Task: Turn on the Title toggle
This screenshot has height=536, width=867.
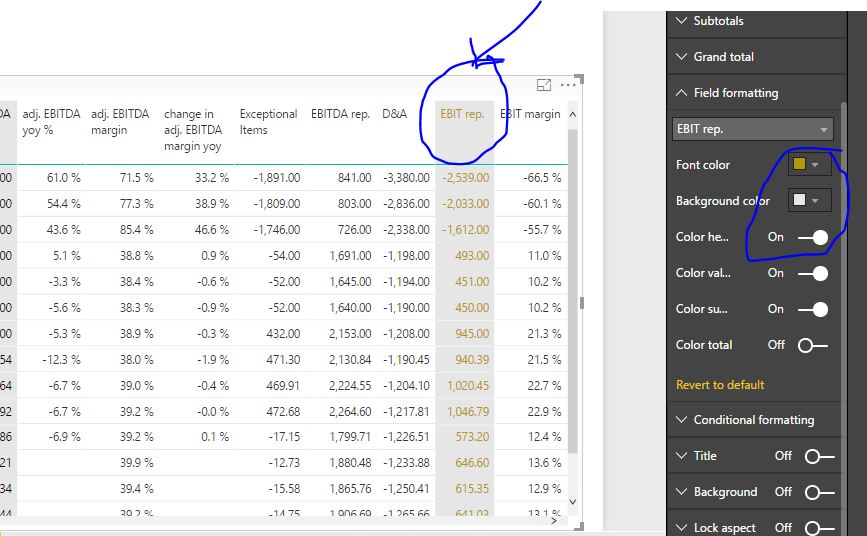Action: tap(819, 456)
